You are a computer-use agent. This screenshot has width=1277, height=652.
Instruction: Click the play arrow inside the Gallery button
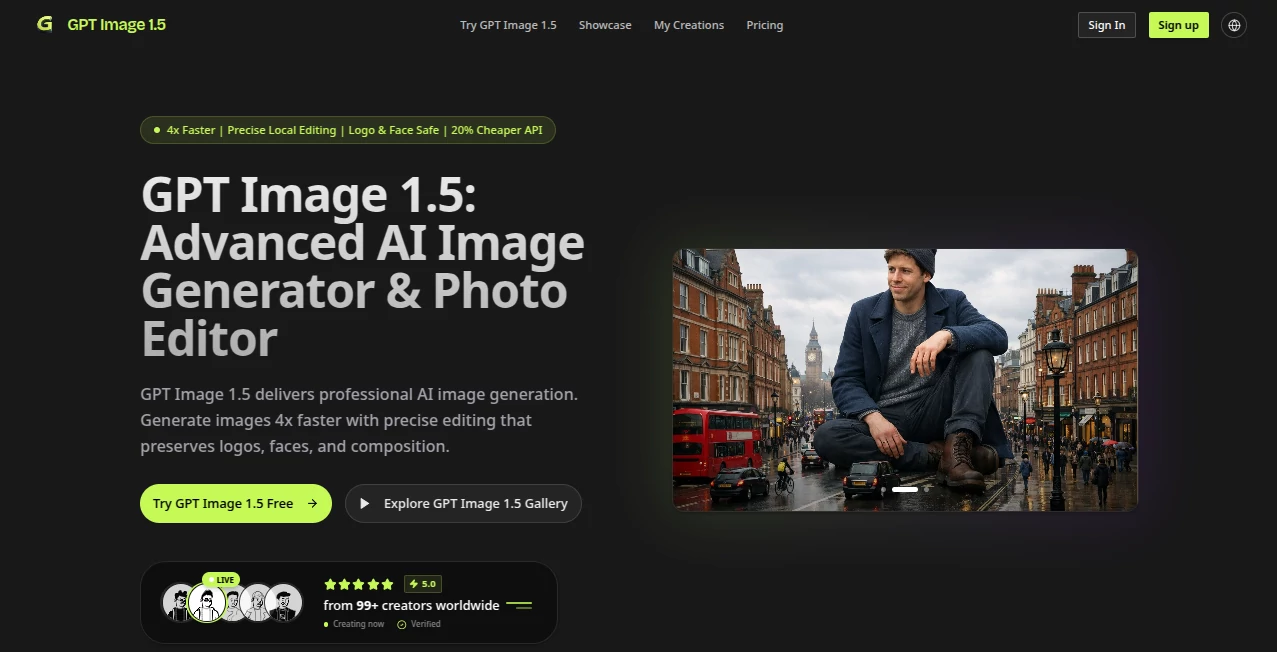(364, 503)
